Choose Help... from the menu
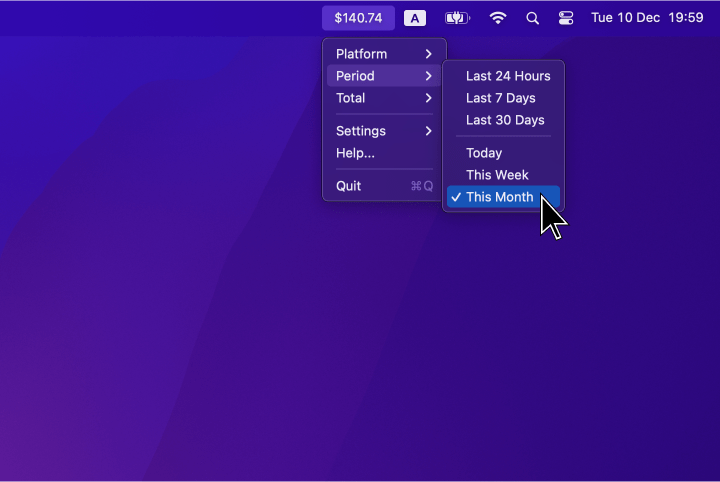The width and height of the screenshot is (720, 482). coord(384,153)
